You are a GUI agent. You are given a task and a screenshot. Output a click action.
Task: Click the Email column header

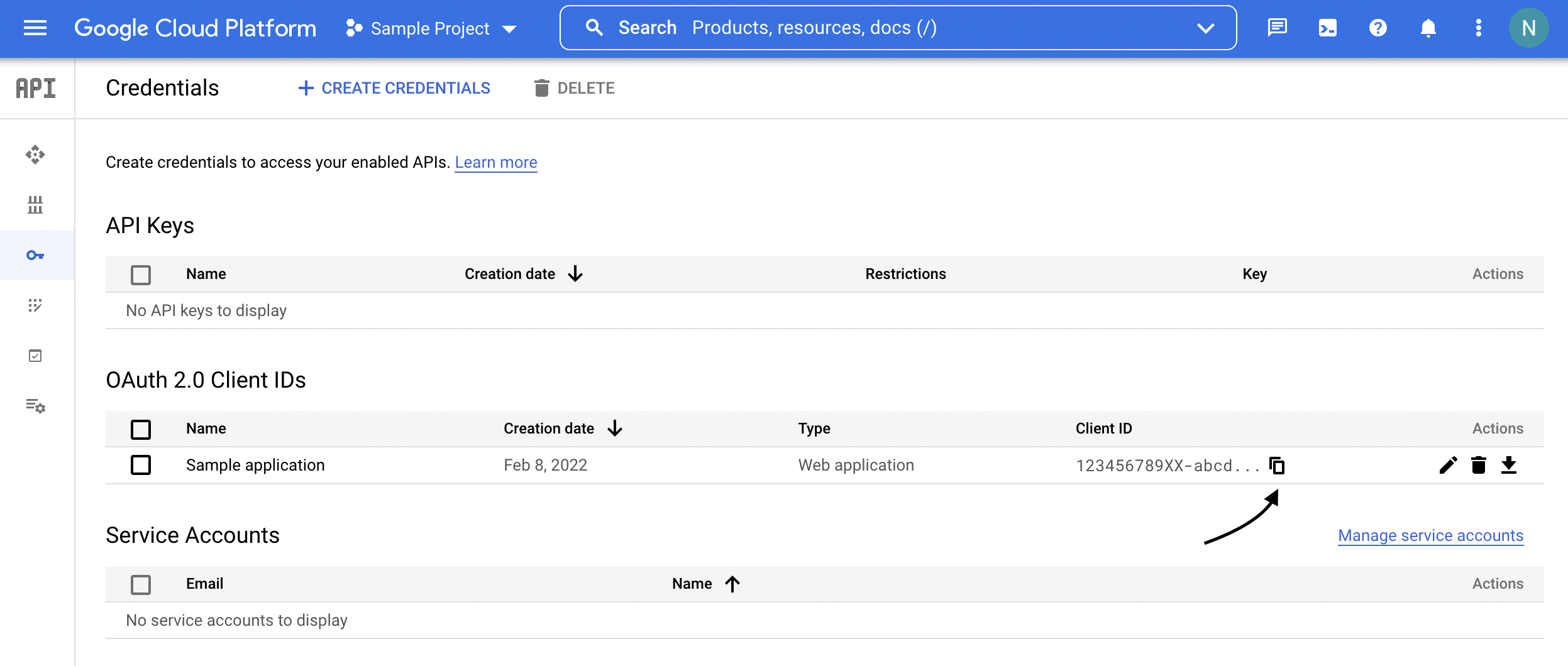pyautogui.click(x=205, y=584)
